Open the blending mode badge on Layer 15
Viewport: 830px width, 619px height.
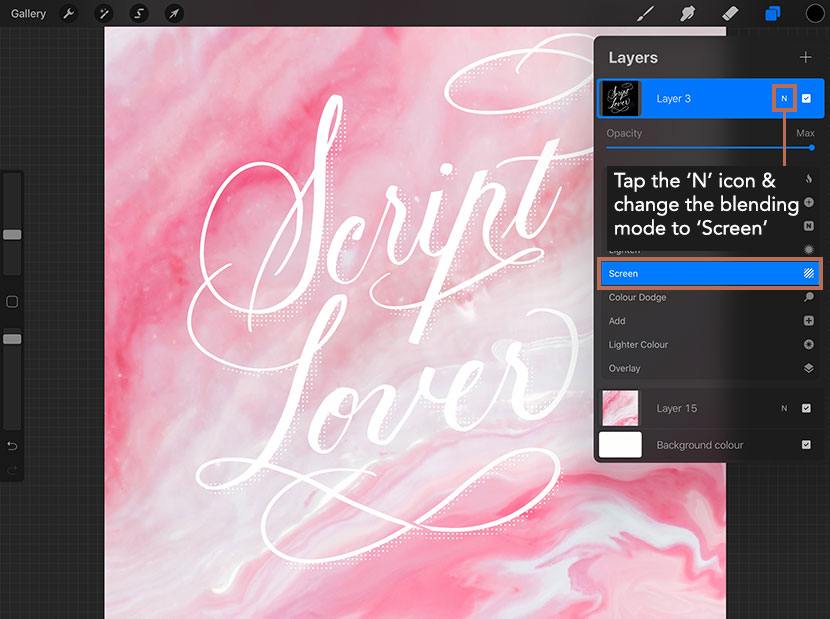click(x=786, y=408)
